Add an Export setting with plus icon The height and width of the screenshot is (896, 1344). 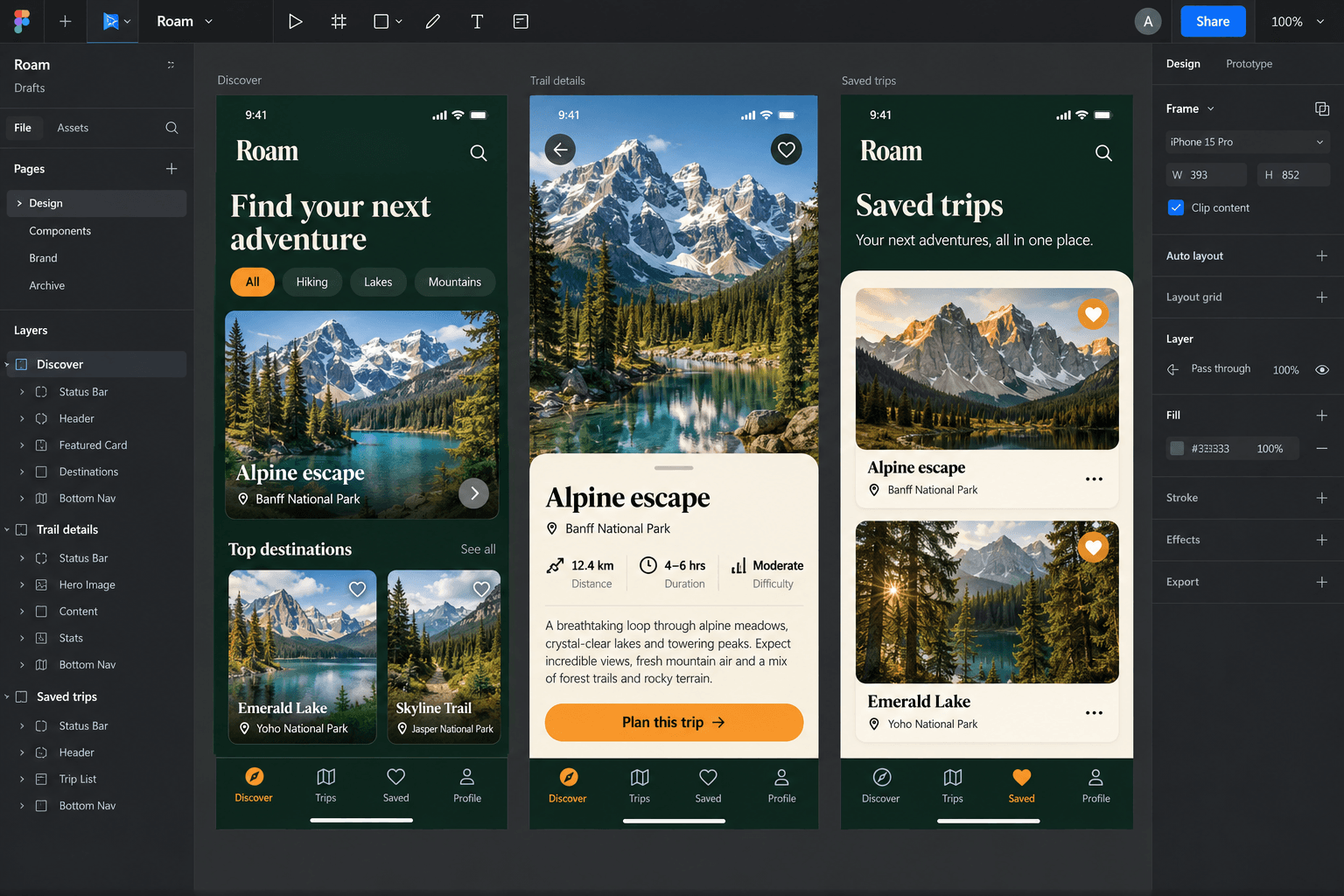point(1322,582)
